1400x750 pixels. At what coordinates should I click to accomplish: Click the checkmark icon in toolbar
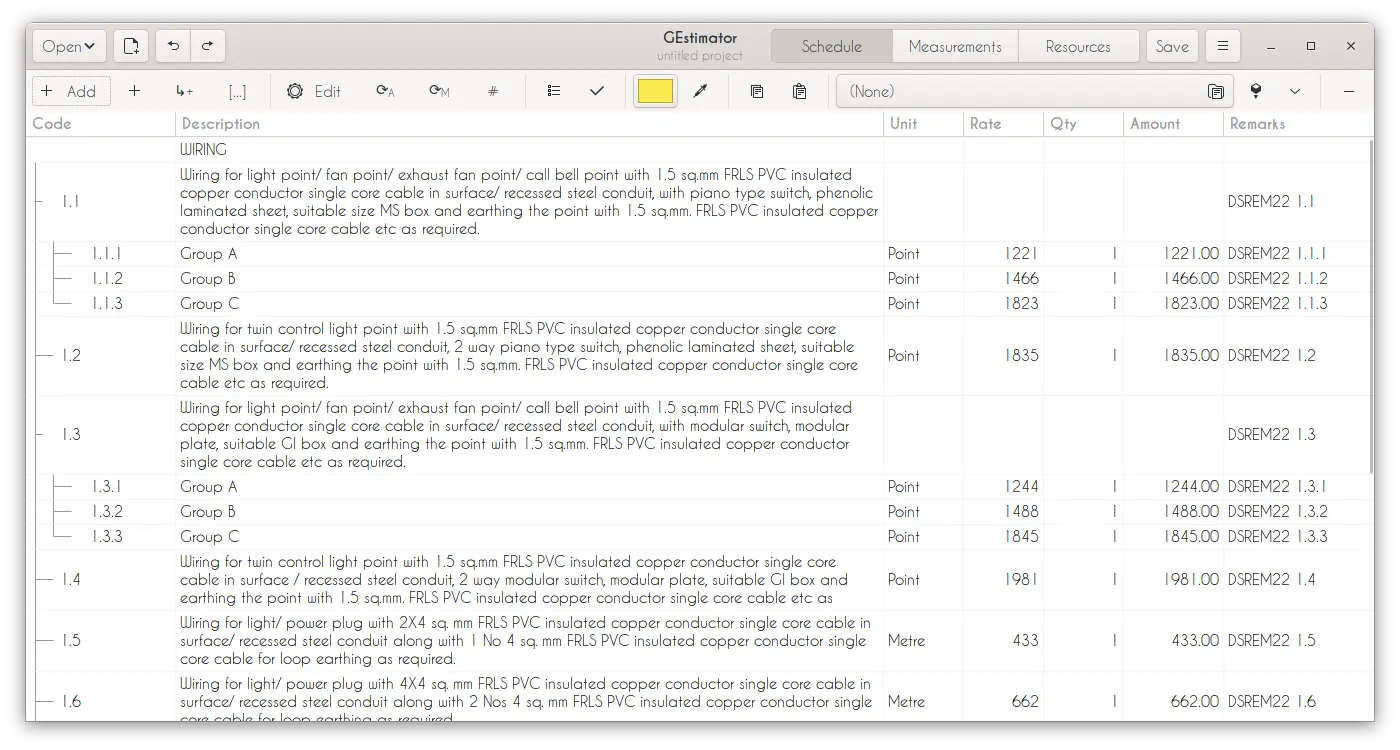(597, 91)
